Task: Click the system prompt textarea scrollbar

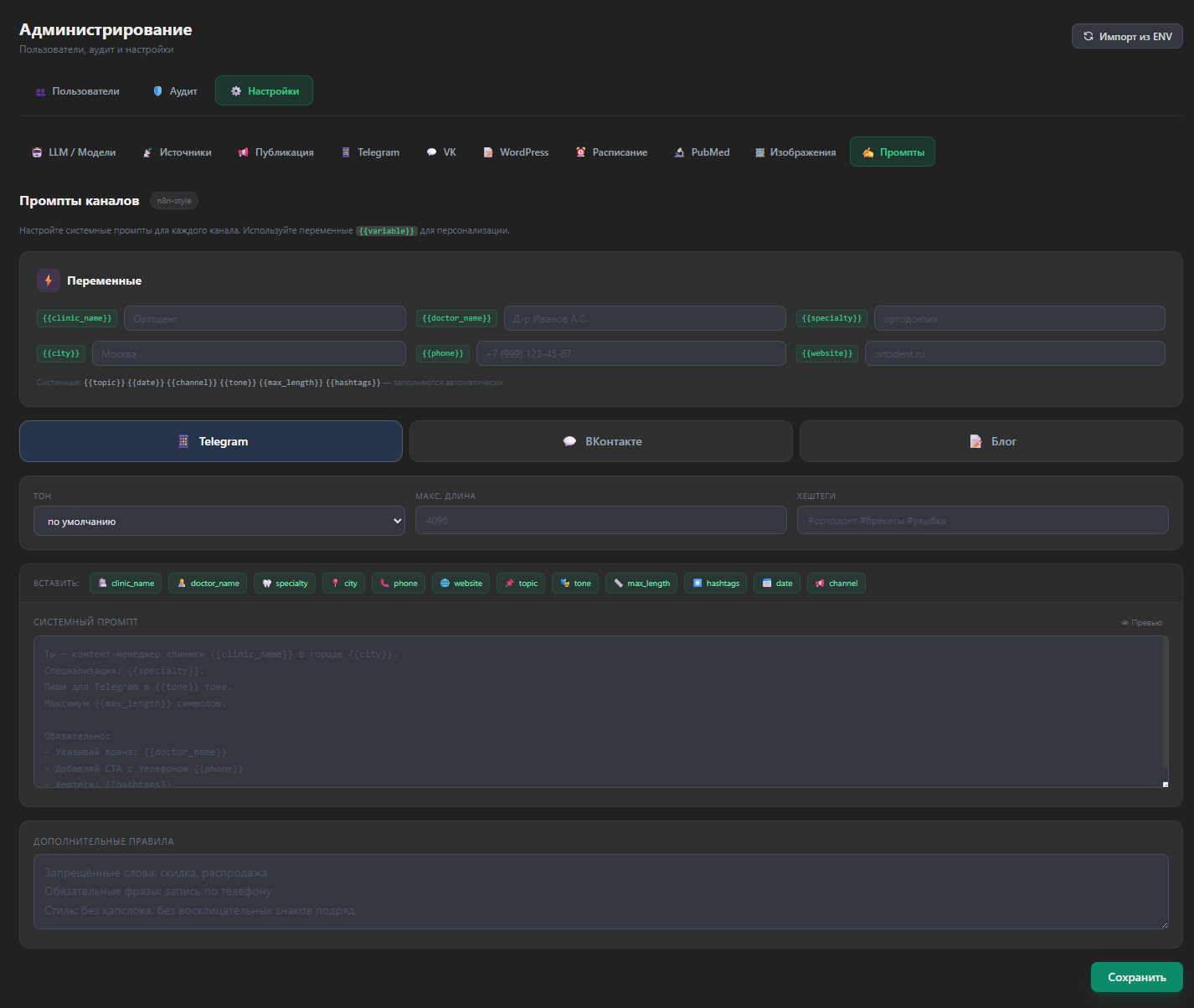Action: click(1165, 703)
